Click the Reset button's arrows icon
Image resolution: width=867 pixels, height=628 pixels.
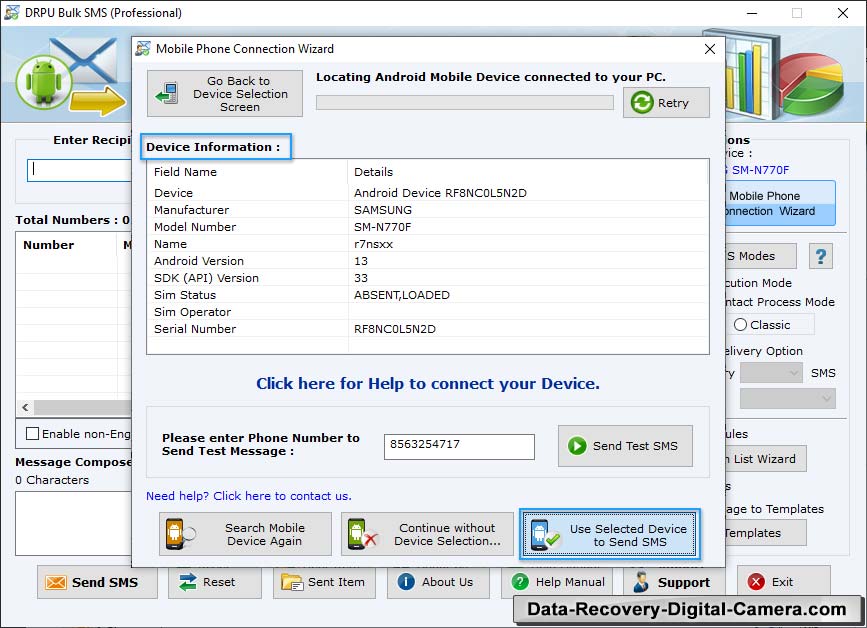click(x=188, y=582)
